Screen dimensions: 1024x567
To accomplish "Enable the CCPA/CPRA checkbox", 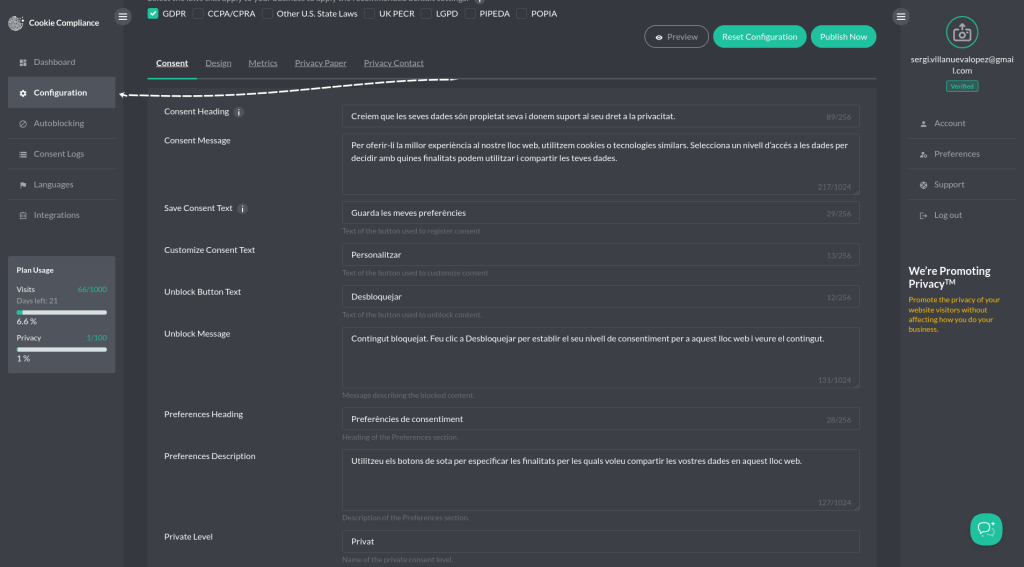I will pyautogui.click(x=198, y=14).
